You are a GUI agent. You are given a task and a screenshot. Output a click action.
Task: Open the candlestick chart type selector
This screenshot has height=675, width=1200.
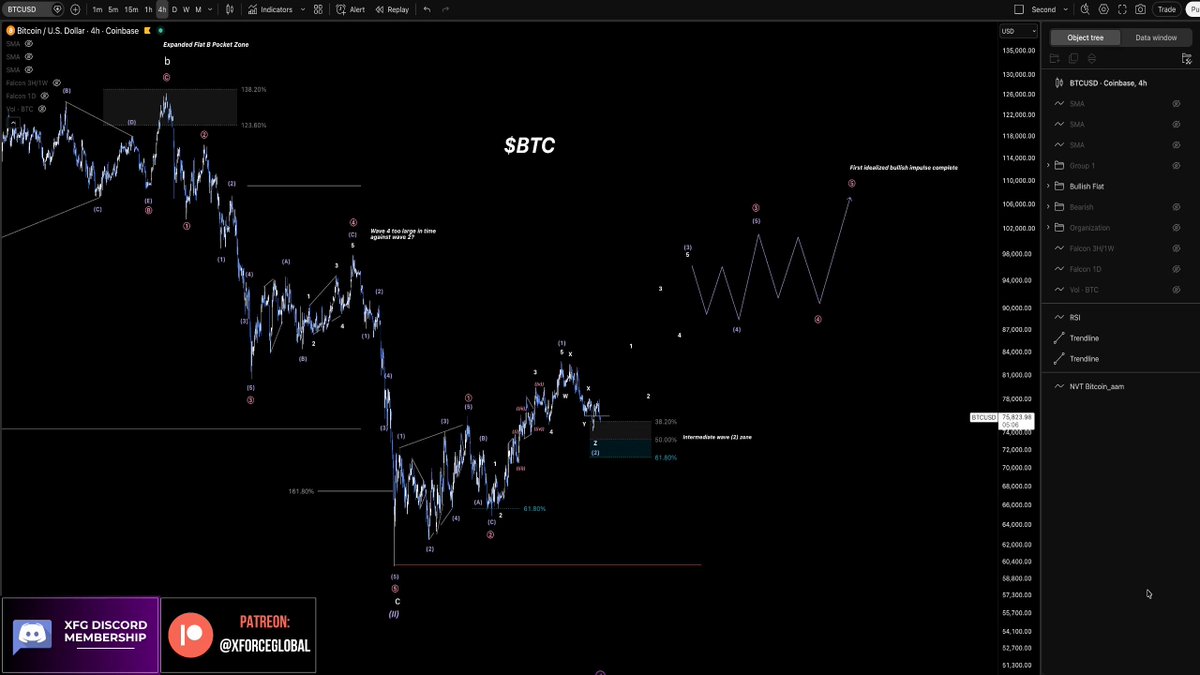tap(231, 9)
